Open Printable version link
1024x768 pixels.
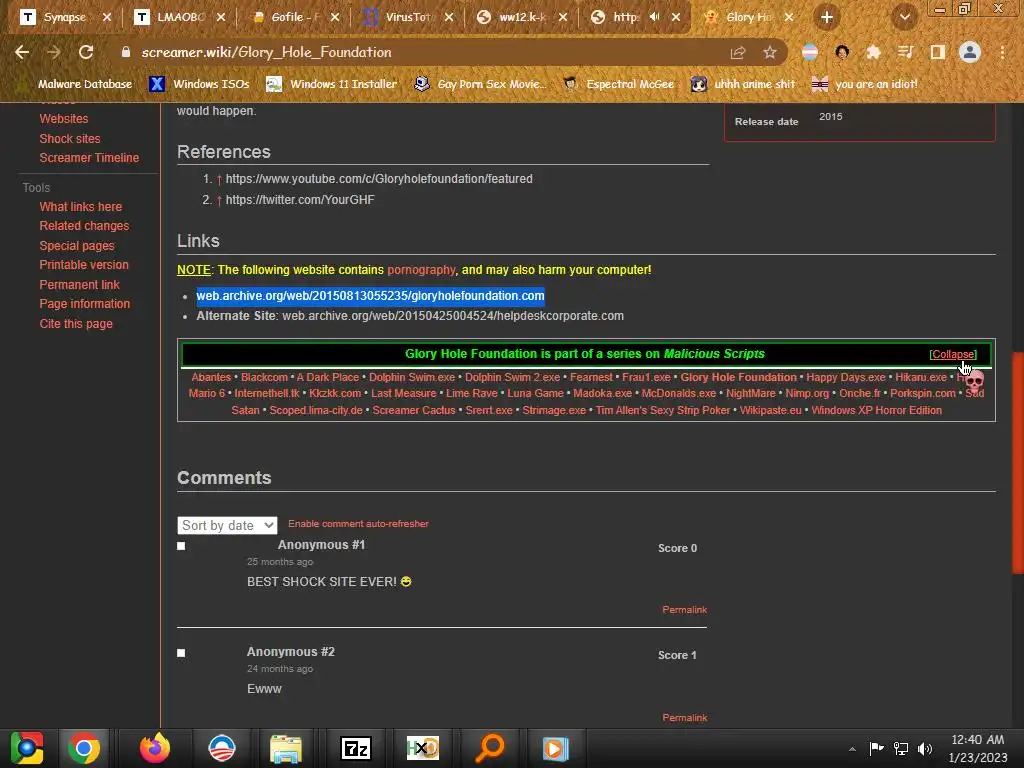click(x=84, y=265)
